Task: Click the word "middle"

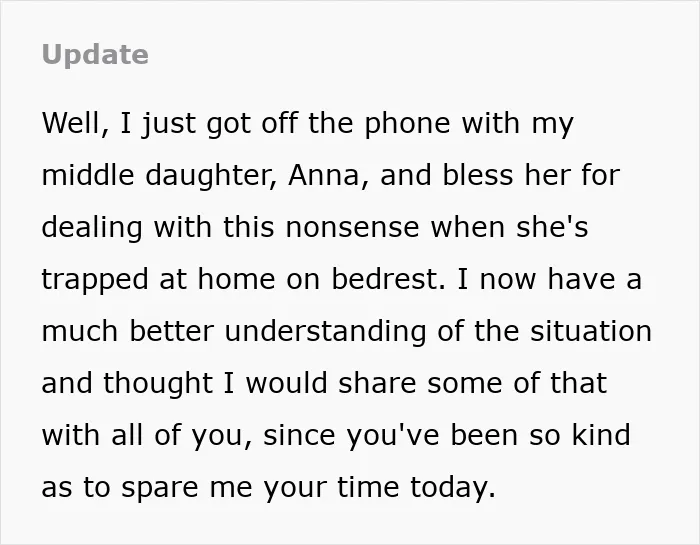Action: [88, 175]
